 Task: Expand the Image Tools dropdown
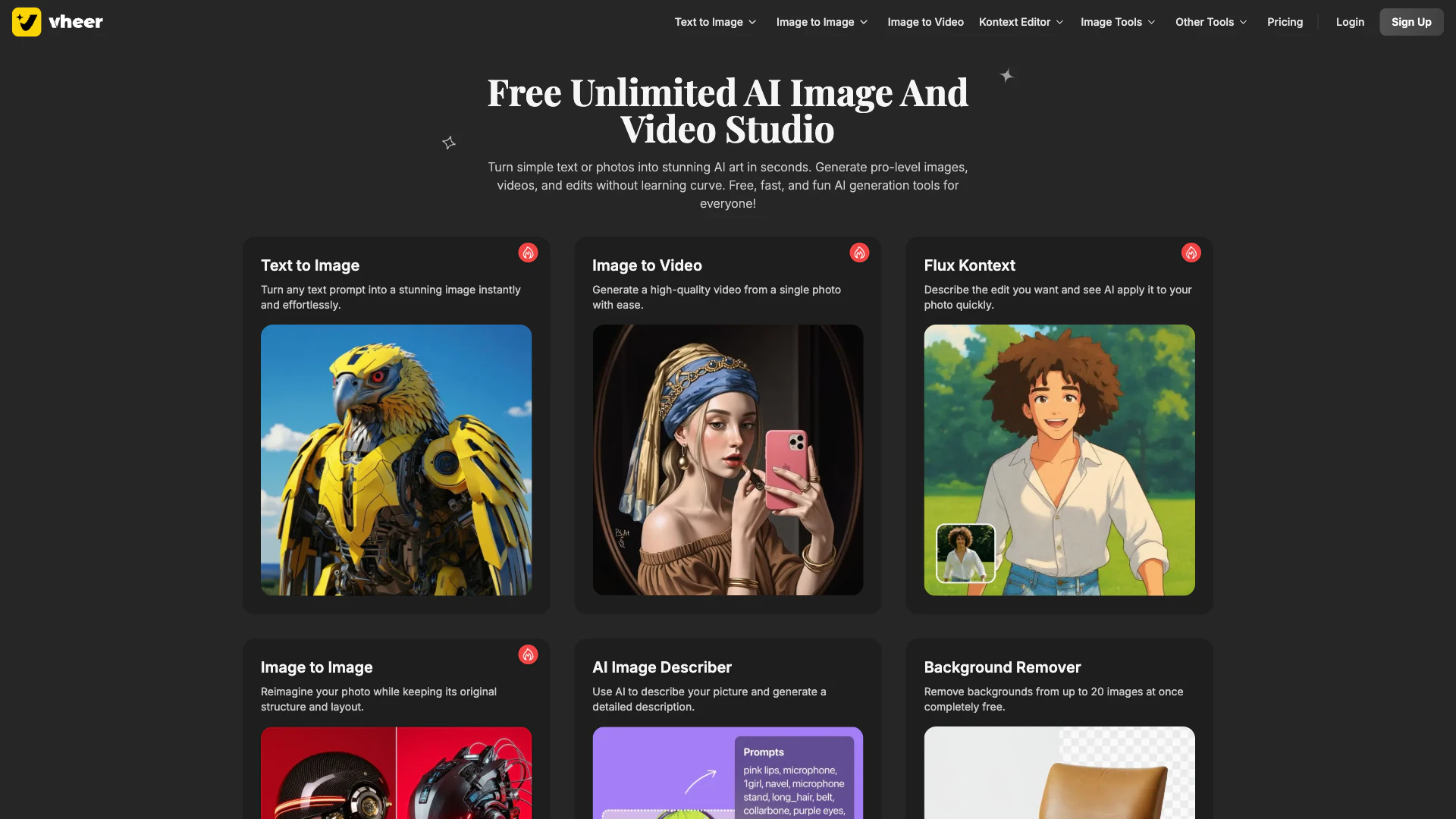pos(1117,22)
